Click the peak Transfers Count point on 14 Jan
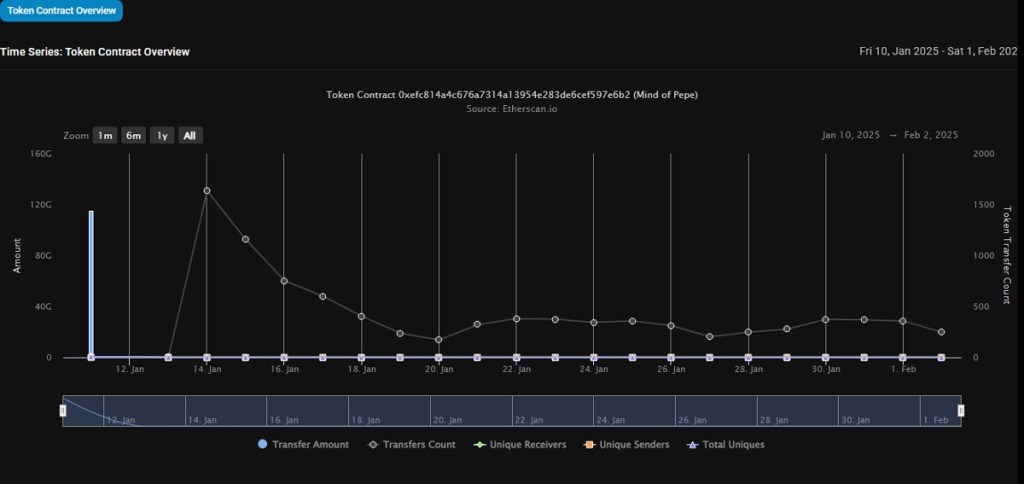 207,190
